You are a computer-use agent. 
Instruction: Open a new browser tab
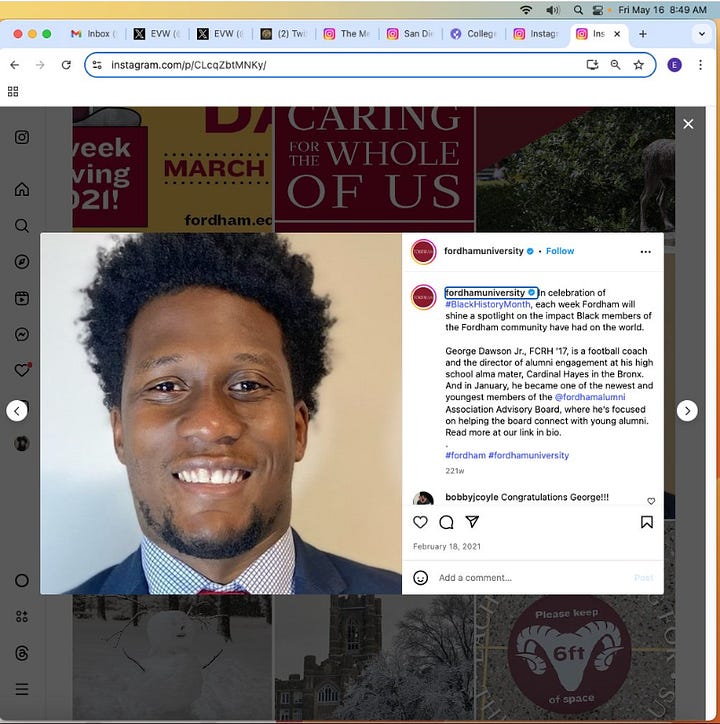(x=642, y=34)
